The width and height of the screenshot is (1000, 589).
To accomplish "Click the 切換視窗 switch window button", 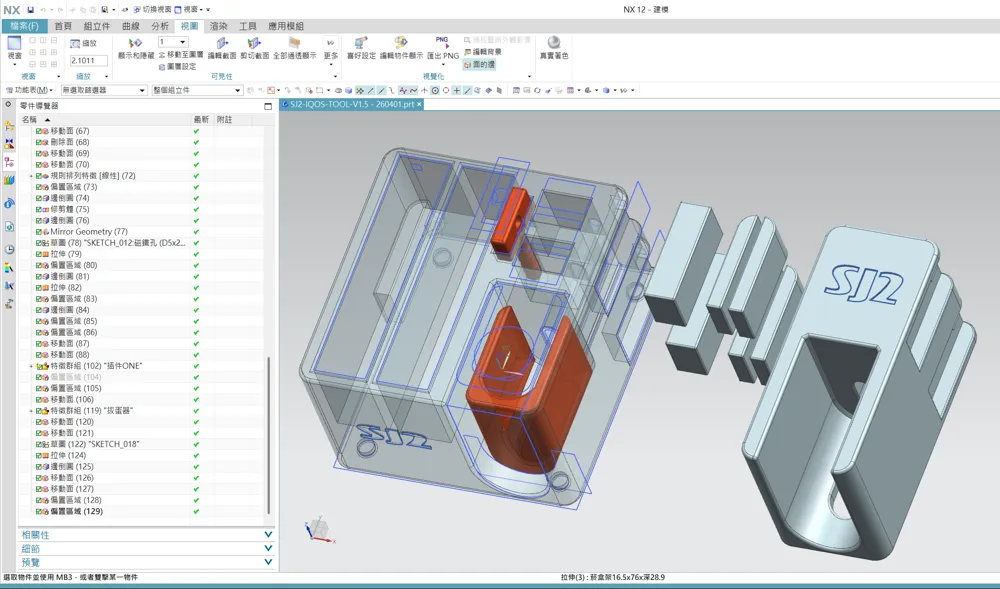I will point(152,10).
